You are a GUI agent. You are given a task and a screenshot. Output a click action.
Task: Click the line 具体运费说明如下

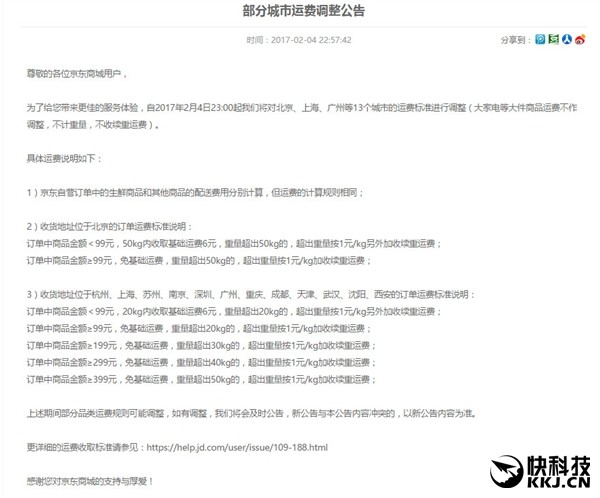pos(64,158)
